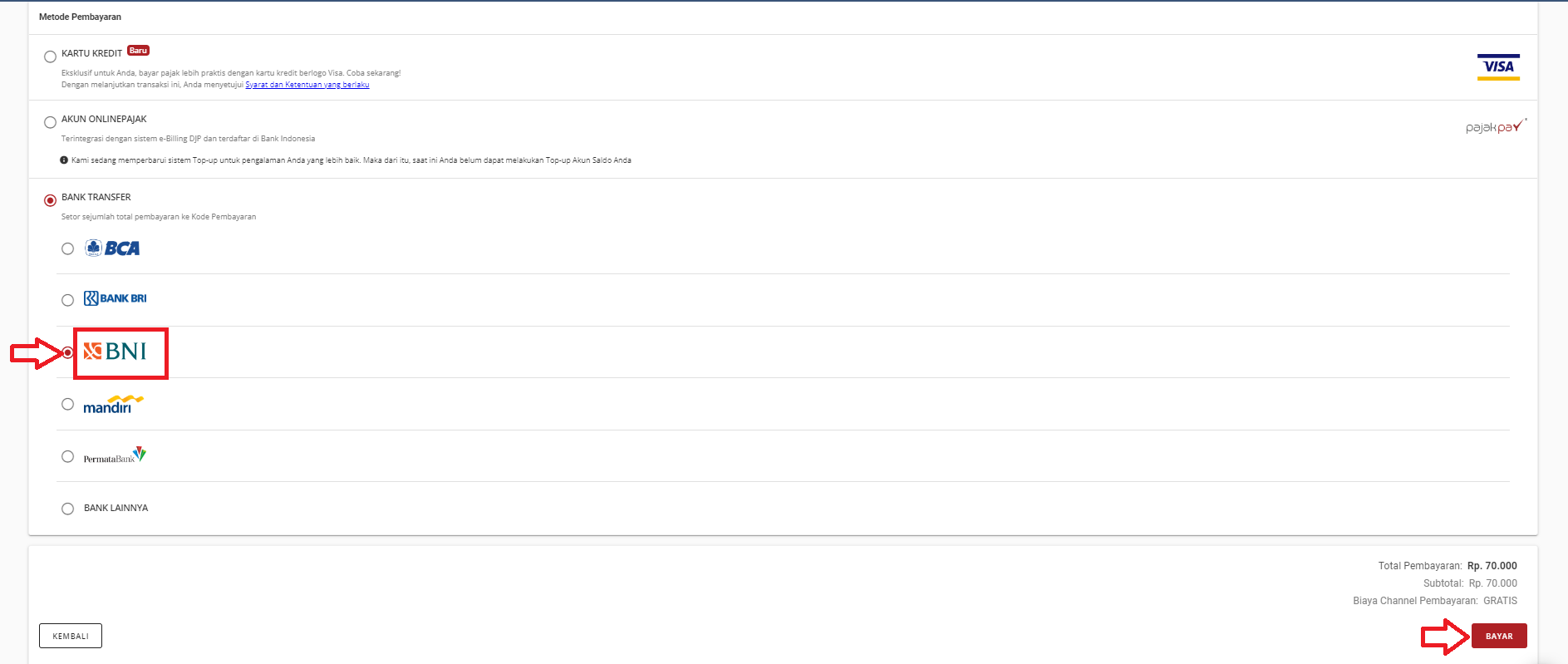Screen dimensions: 1568x664
Task: Select the Bank Transfer radio button
Action: tap(50, 200)
